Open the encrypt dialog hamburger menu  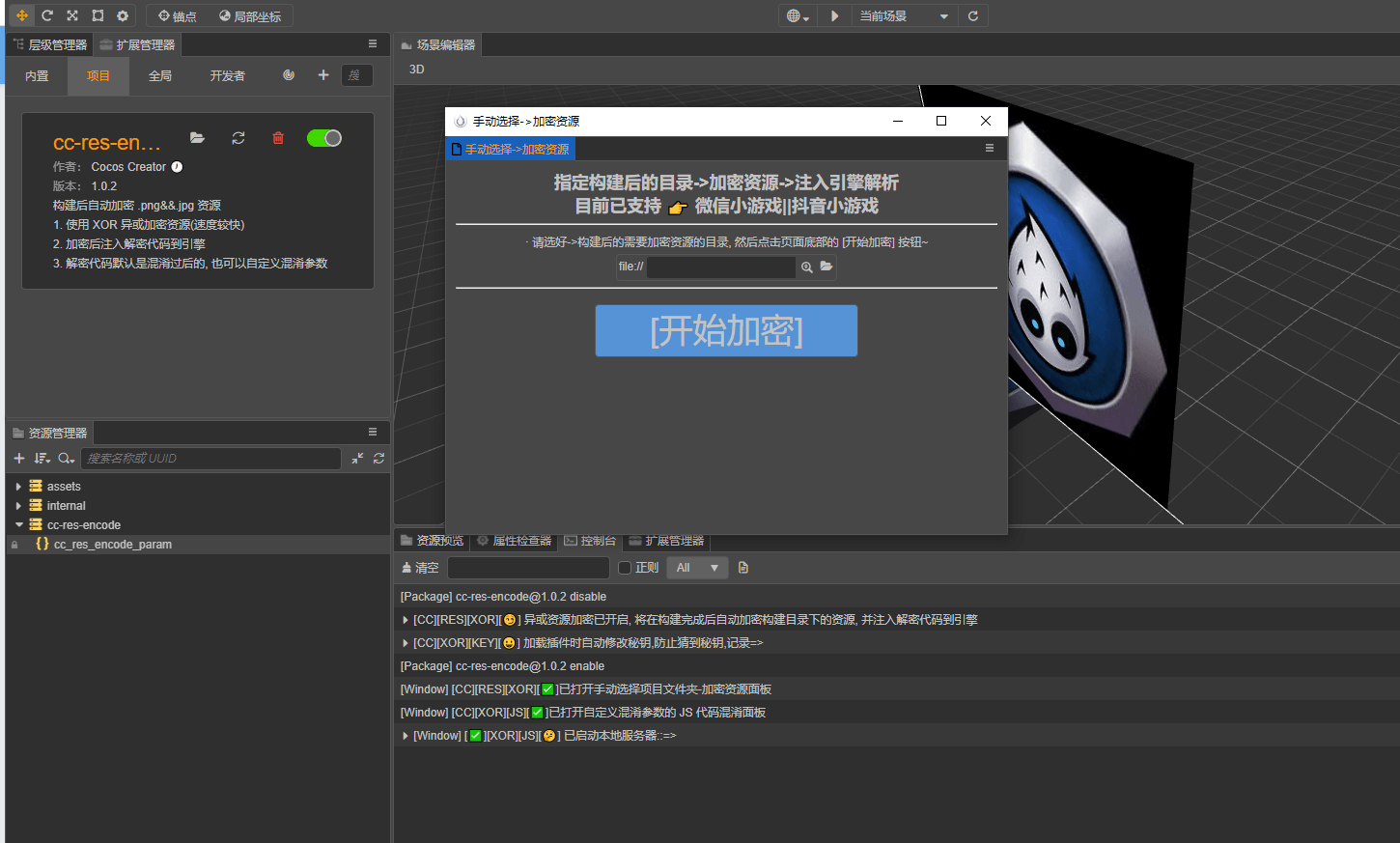990,149
